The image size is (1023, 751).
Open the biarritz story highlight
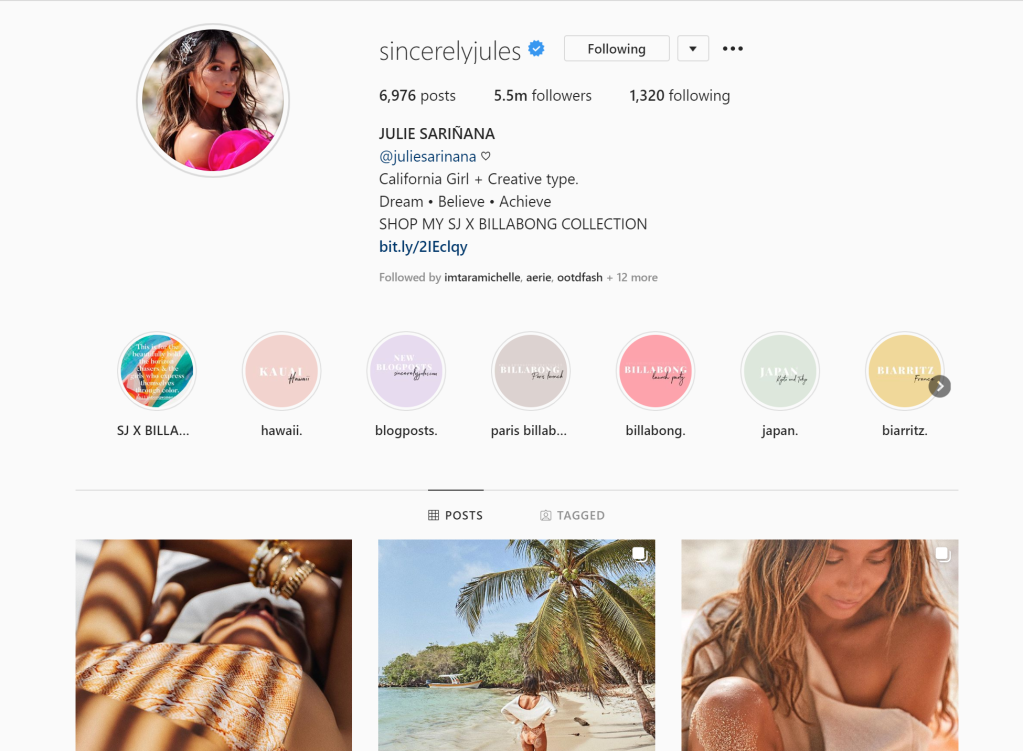[904, 371]
